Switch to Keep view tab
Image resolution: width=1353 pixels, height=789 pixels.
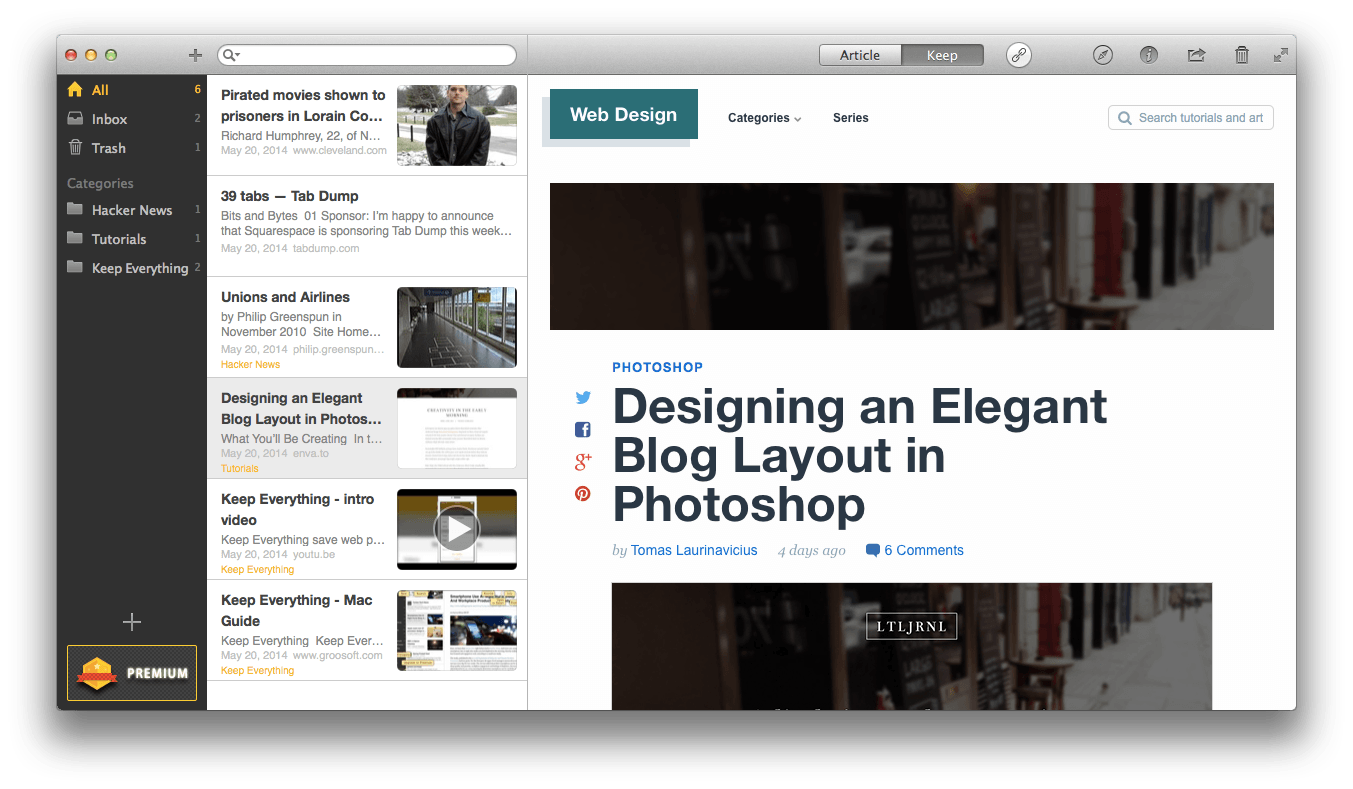click(942, 55)
